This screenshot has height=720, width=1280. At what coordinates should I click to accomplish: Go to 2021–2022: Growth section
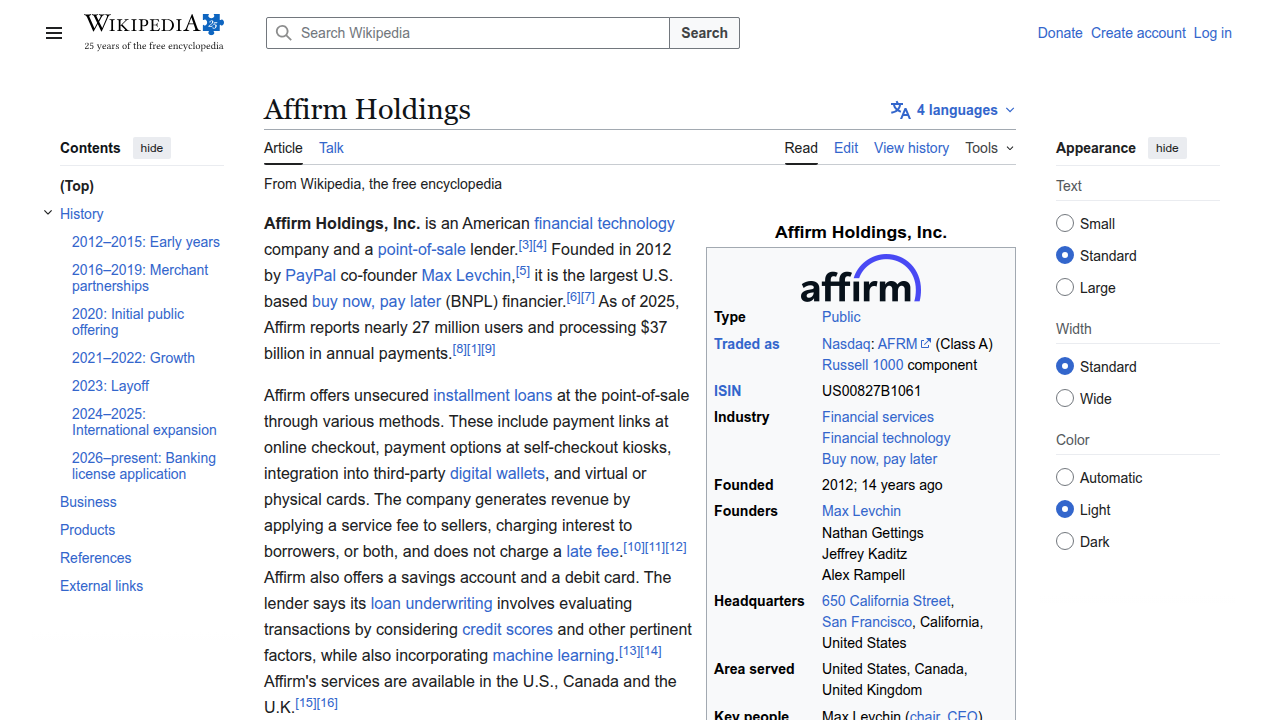point(133,358)
